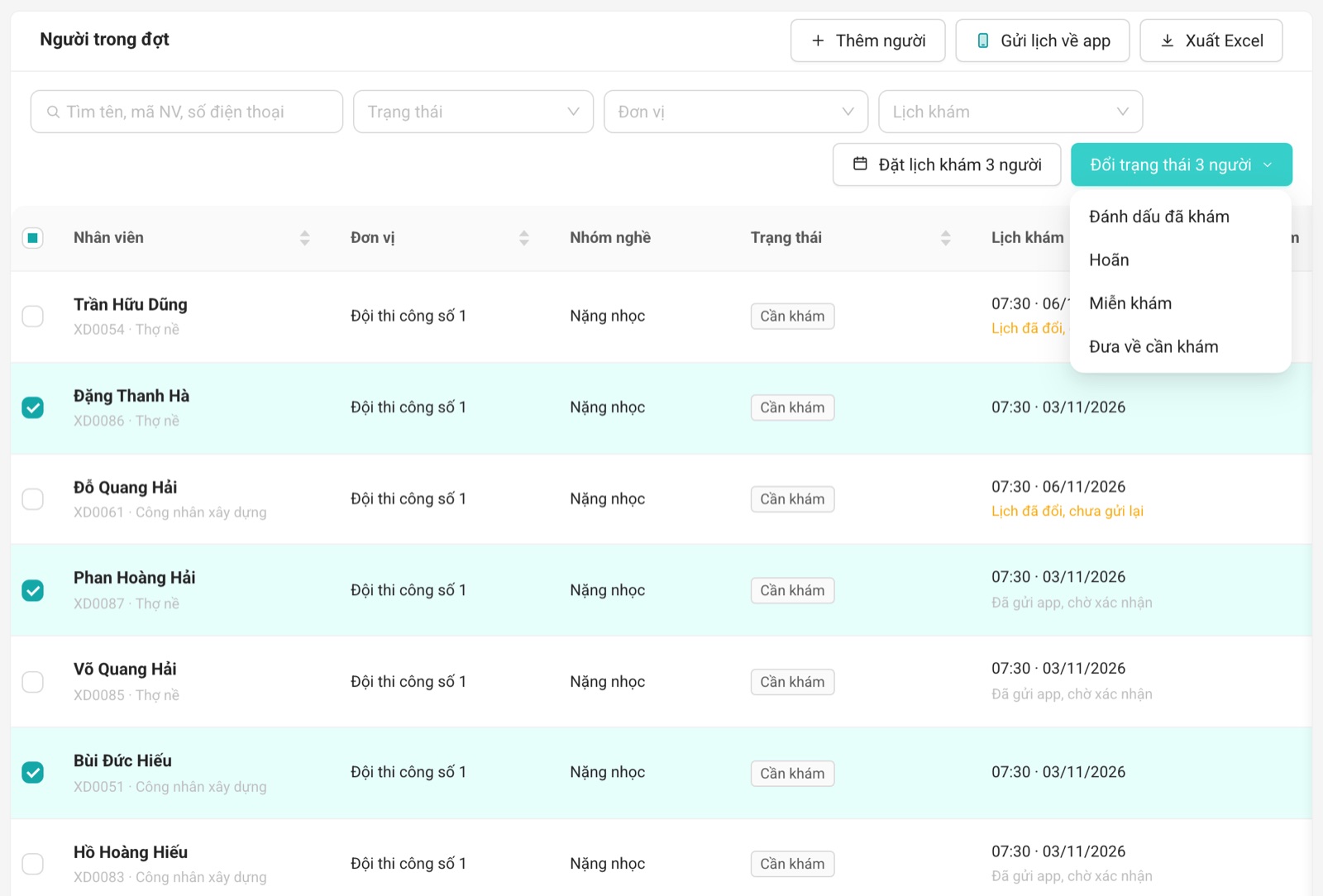Choose Miễn khám option

click(x=1180, y=303)
